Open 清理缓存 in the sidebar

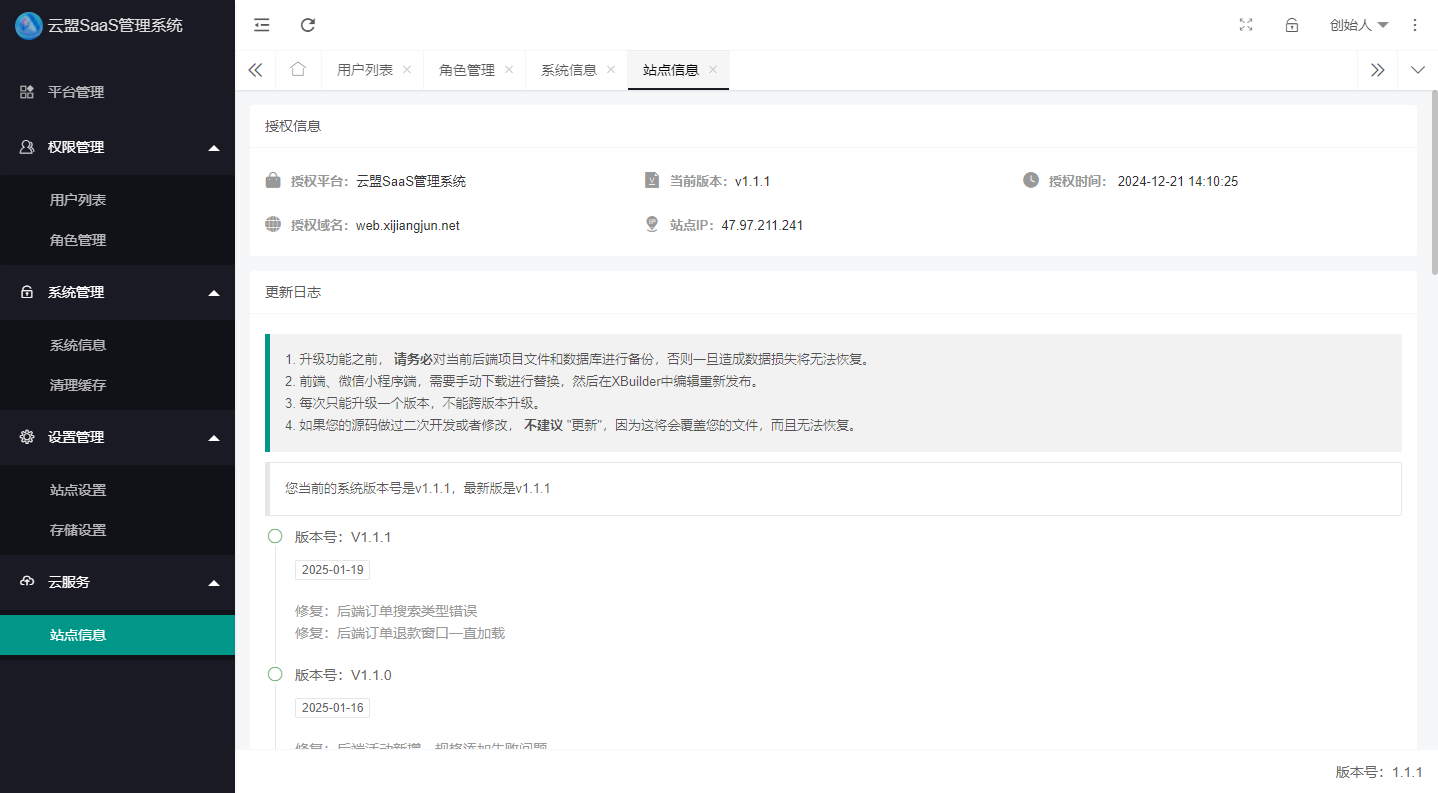click(77, 384)
